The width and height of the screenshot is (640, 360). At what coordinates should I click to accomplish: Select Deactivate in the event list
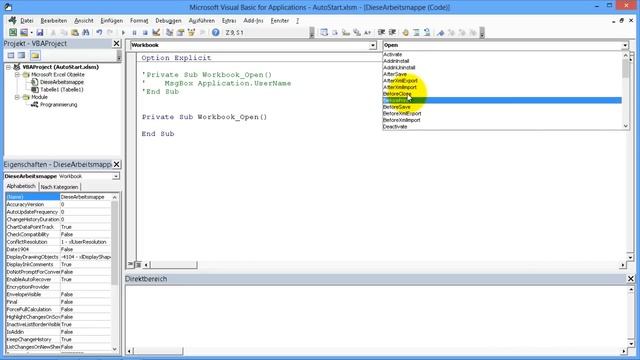(395, 127)
